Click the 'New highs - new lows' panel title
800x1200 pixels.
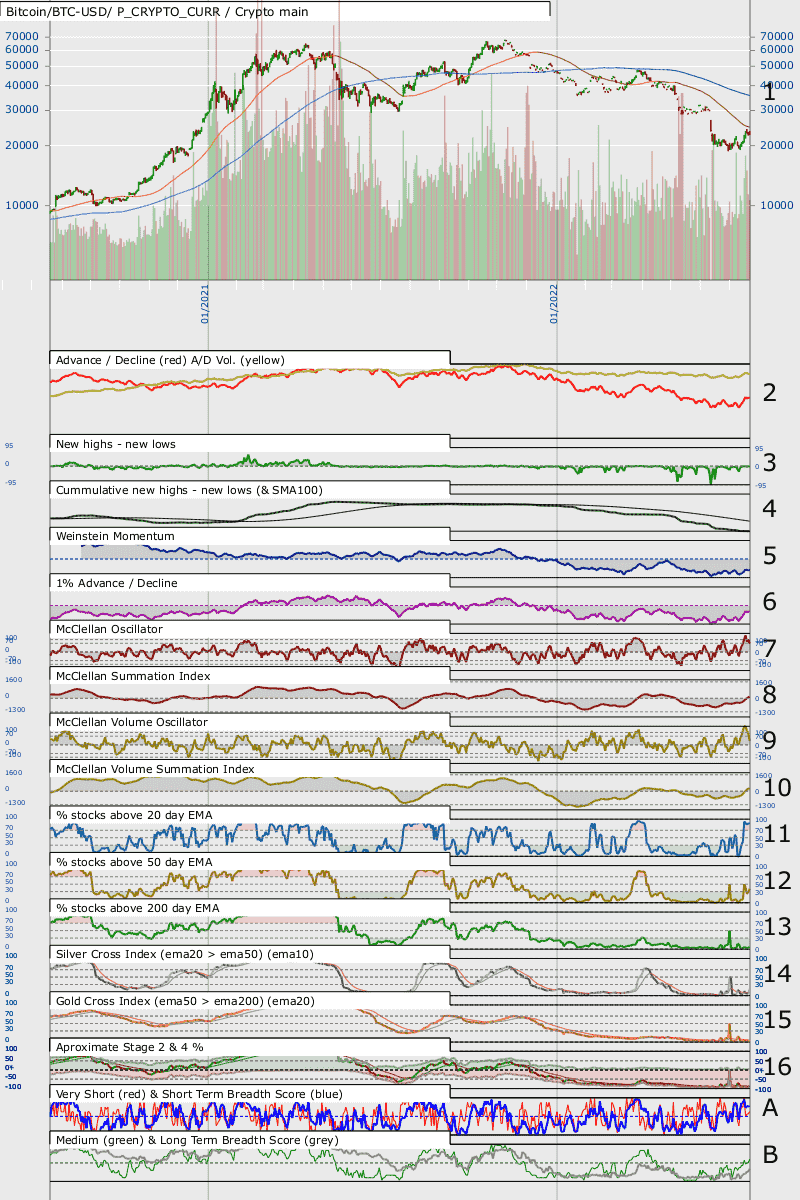point(116,443)
